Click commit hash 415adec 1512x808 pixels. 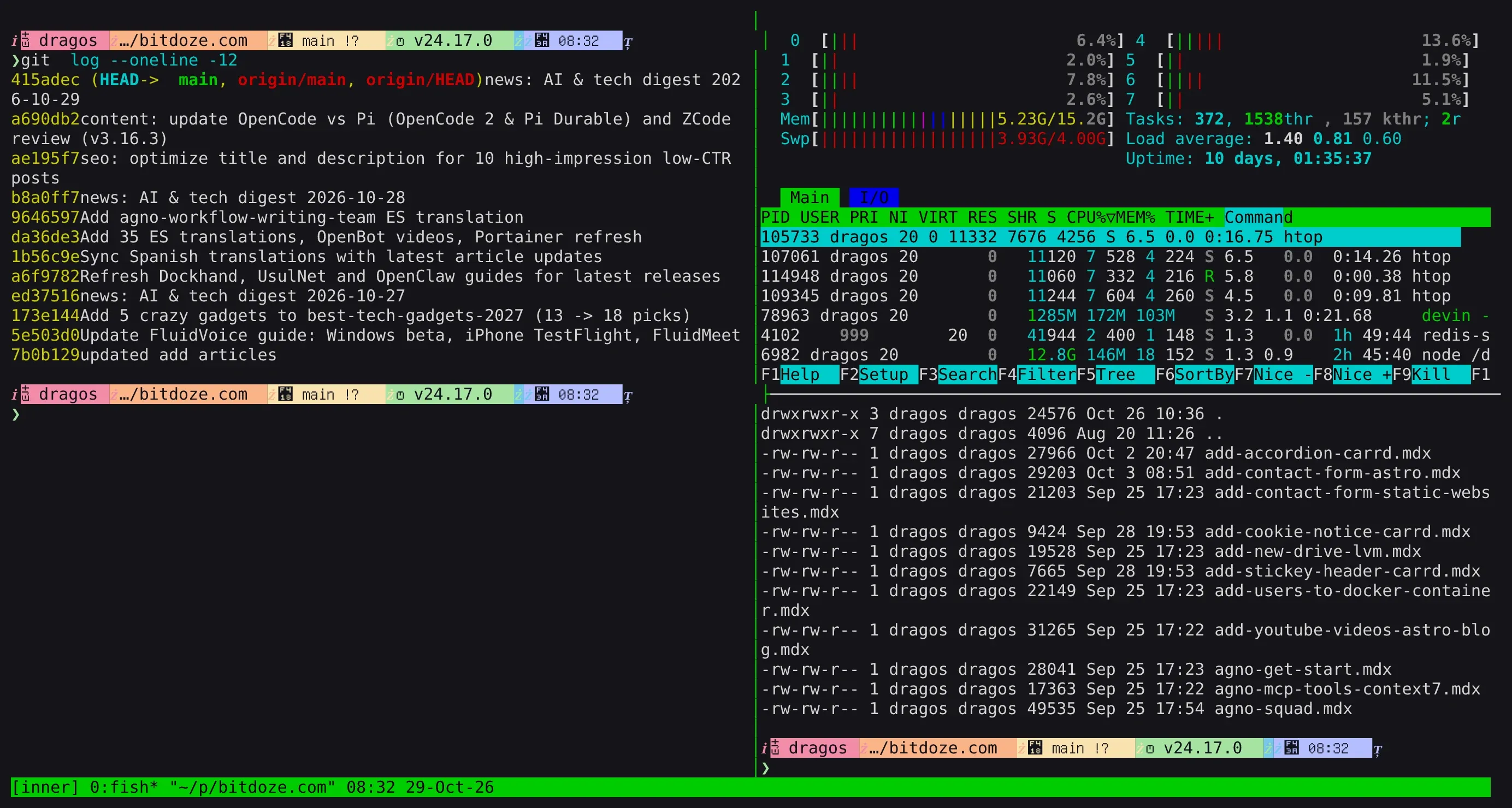point(45,80)
